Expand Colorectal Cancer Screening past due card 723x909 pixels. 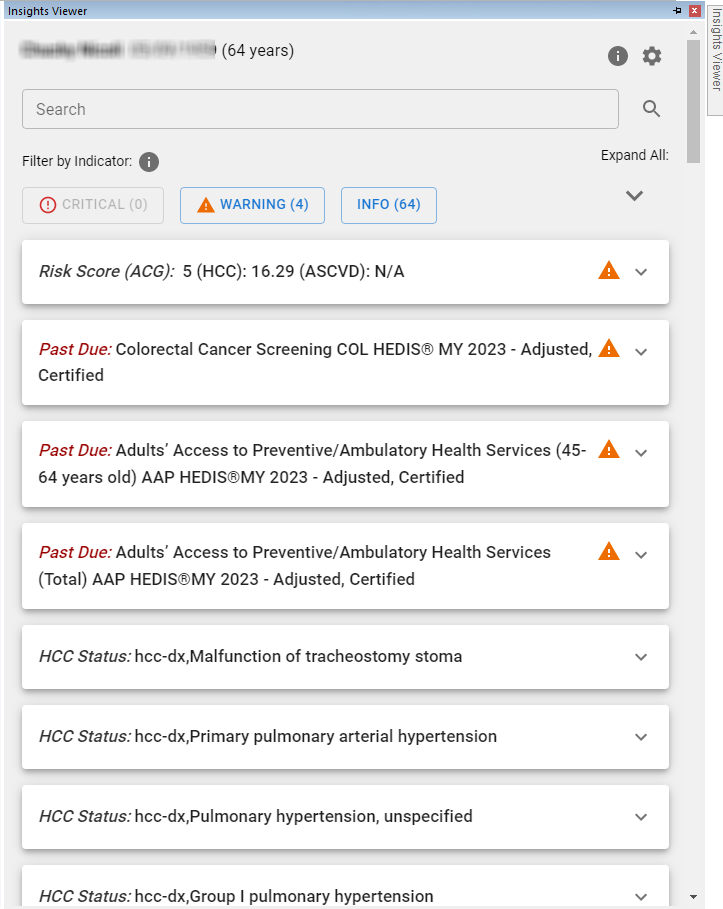pyautogui.click(x=641, y=352)
